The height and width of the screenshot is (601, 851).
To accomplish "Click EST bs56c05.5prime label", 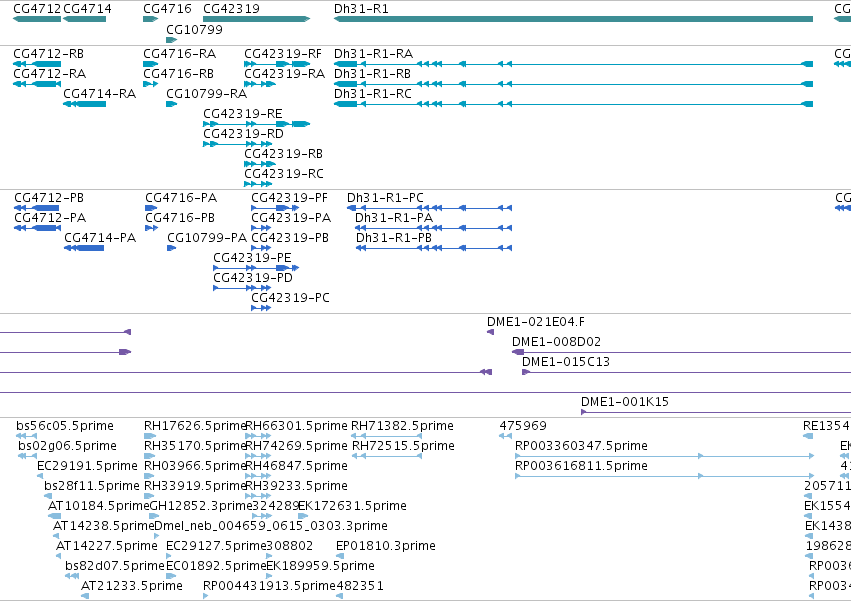I will point(65,426).
